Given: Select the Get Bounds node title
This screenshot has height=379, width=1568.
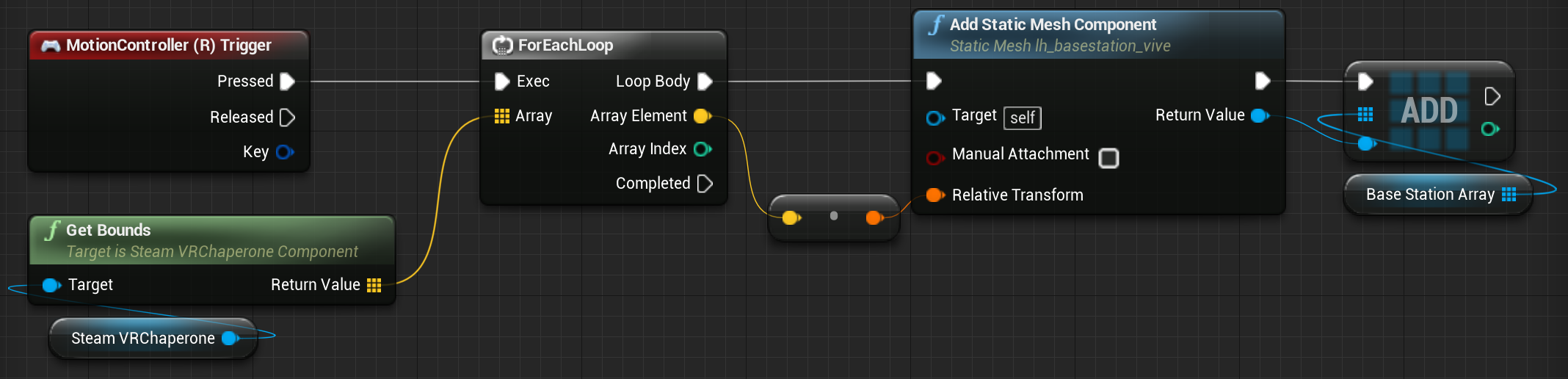Looking at the screenshot, I should pyautogui.click(x=108, y=230).
